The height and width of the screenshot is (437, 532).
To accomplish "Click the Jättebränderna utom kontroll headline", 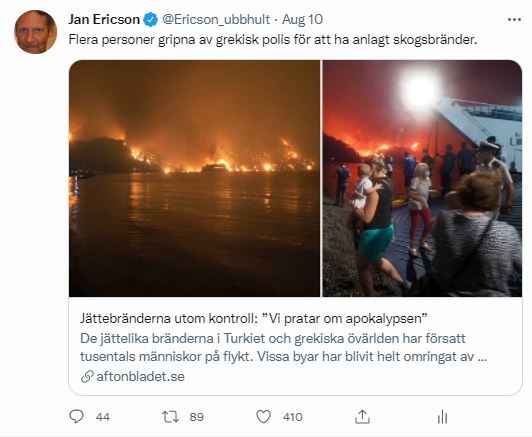I will coord(253,318).
